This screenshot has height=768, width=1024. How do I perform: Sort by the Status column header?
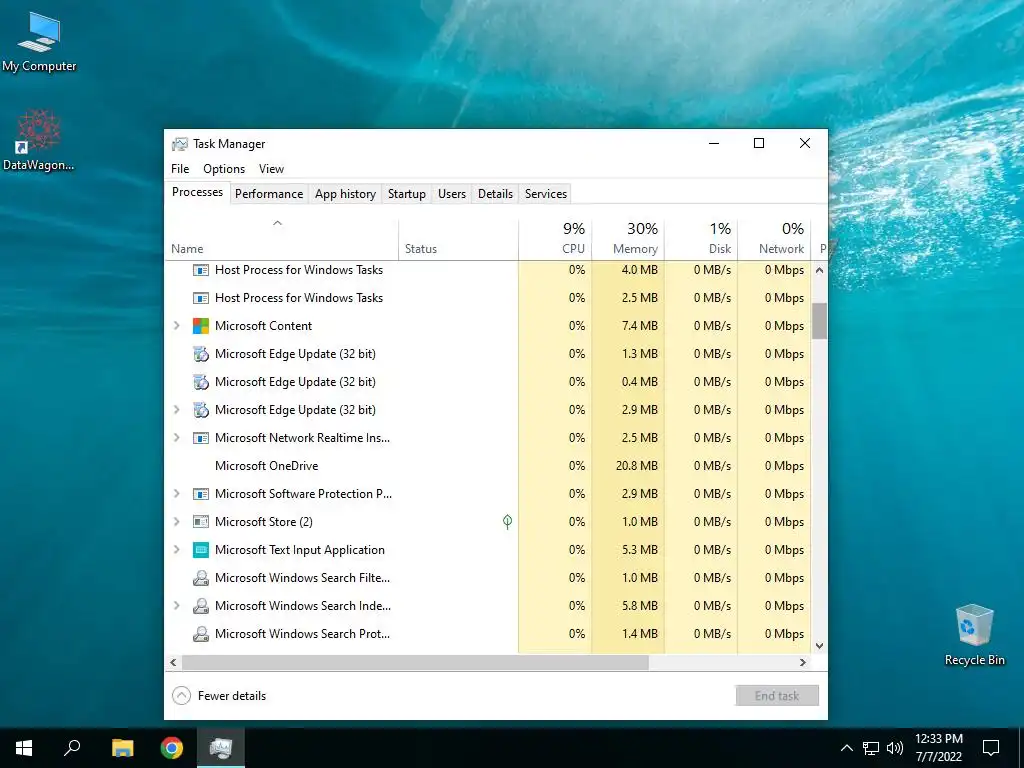pos(458,239)
